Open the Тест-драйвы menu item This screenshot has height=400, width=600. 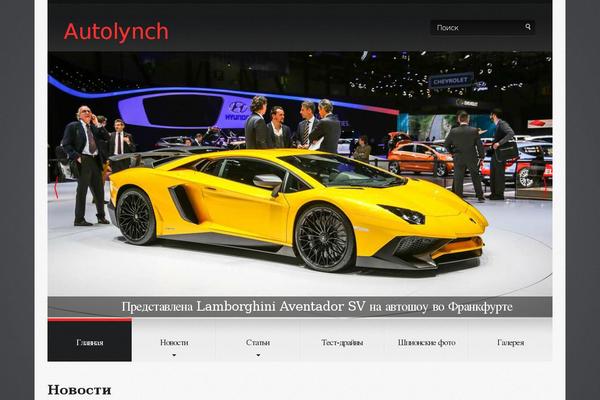[x=342, y=343]
